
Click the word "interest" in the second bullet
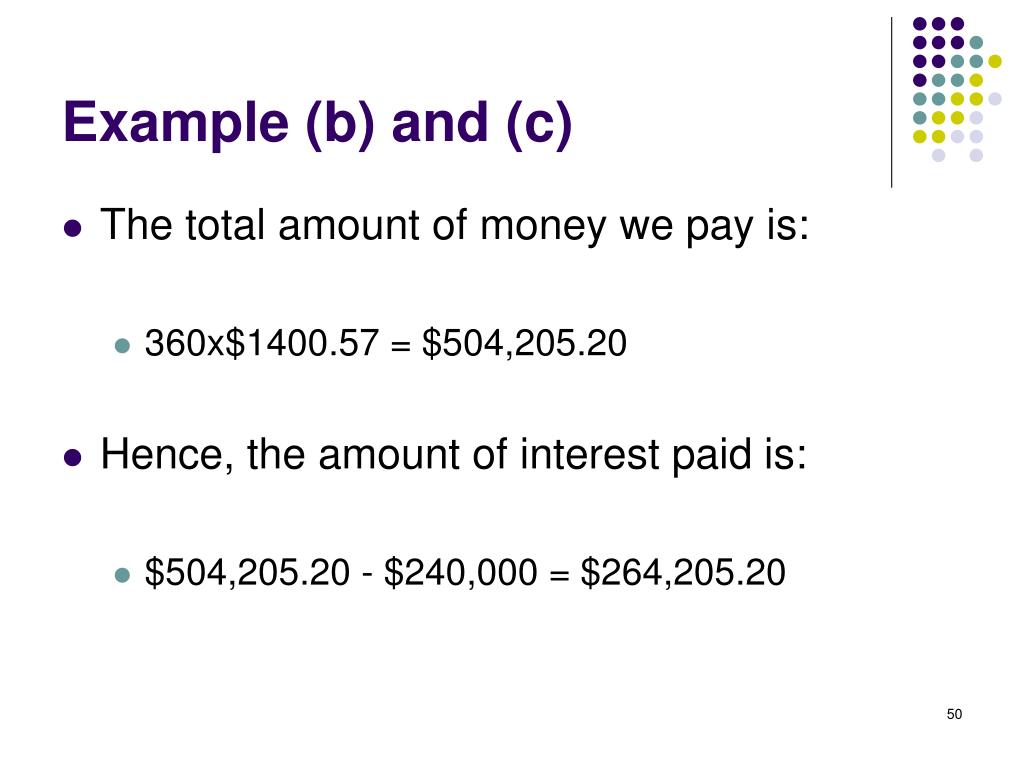[x=588, y=456]
